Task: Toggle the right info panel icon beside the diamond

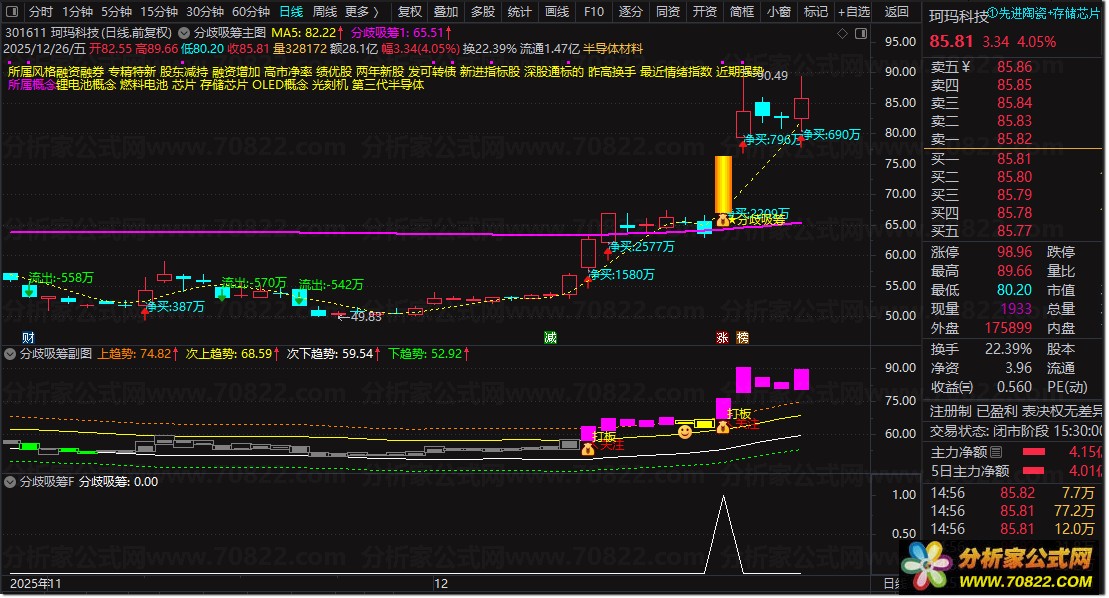Action: (x=861, y=33)
